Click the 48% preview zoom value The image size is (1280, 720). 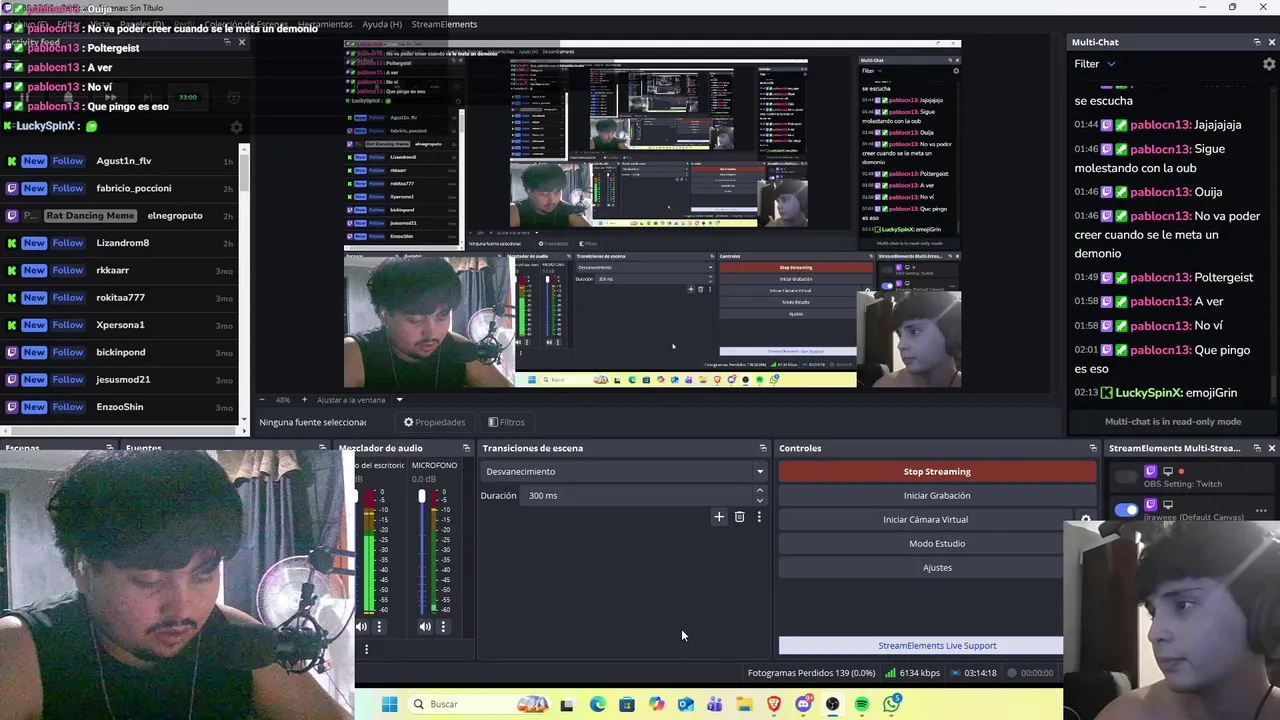(283, 400)
